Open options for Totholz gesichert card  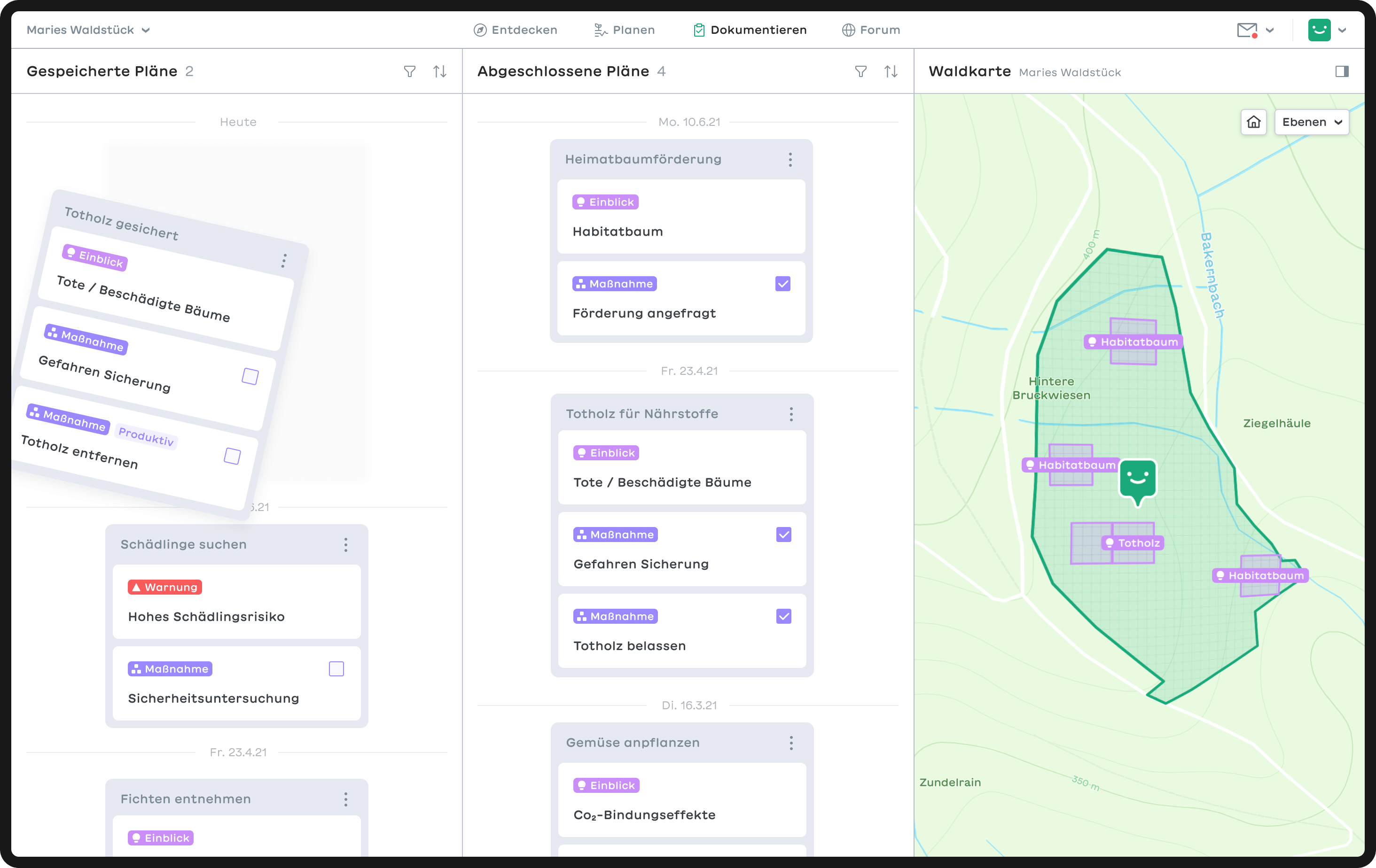[x=284, y=261]
